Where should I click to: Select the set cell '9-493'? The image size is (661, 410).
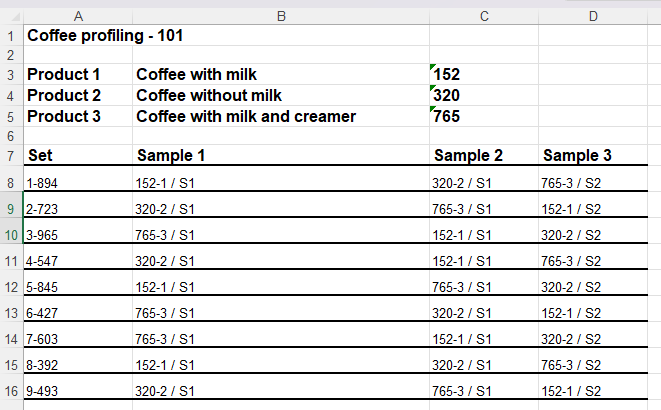45,391
